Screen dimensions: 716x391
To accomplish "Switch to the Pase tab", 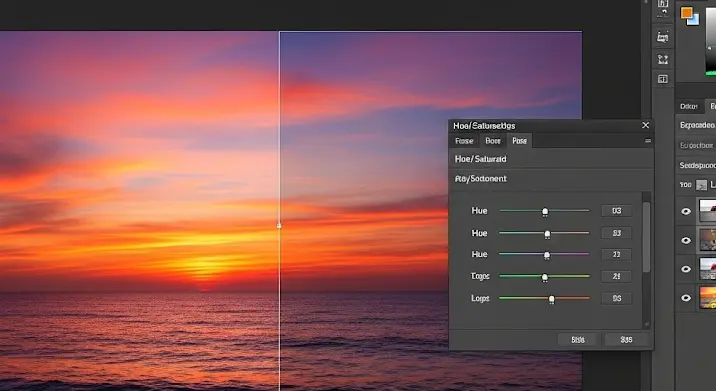I will 519,141.
